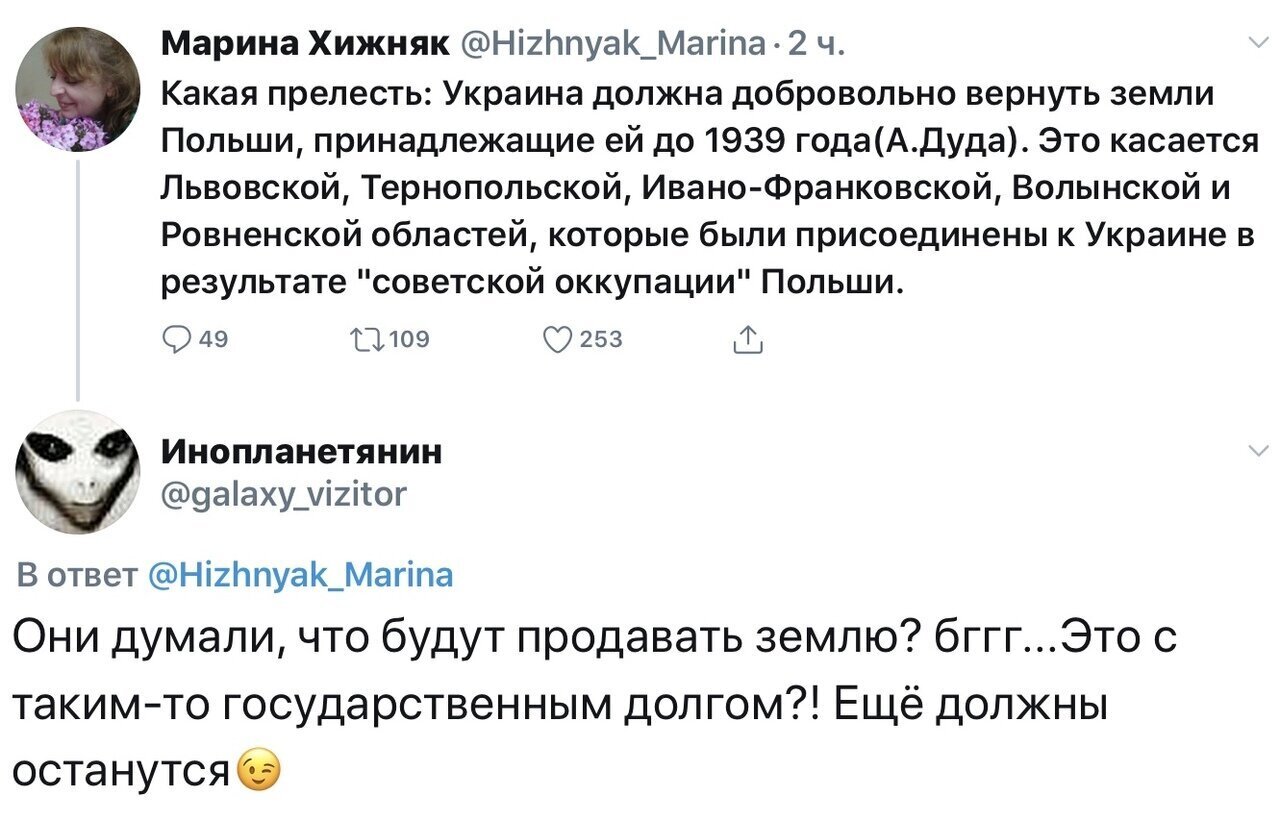
Task: Click the 253 likes count number
Action: pos(600,340)
